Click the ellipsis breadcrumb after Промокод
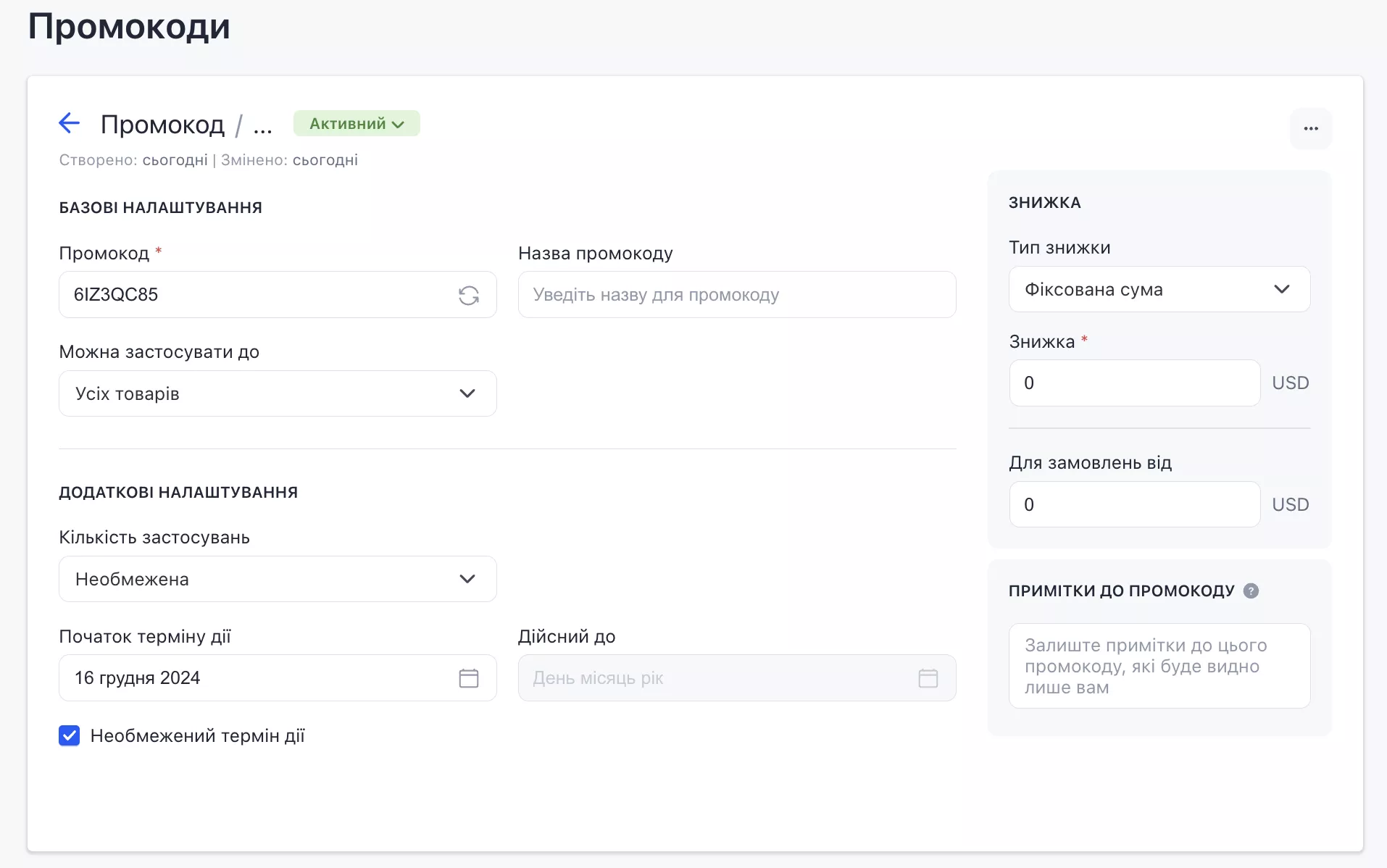The height and width of the screenshot is (868, 1387). pos(262,126)
